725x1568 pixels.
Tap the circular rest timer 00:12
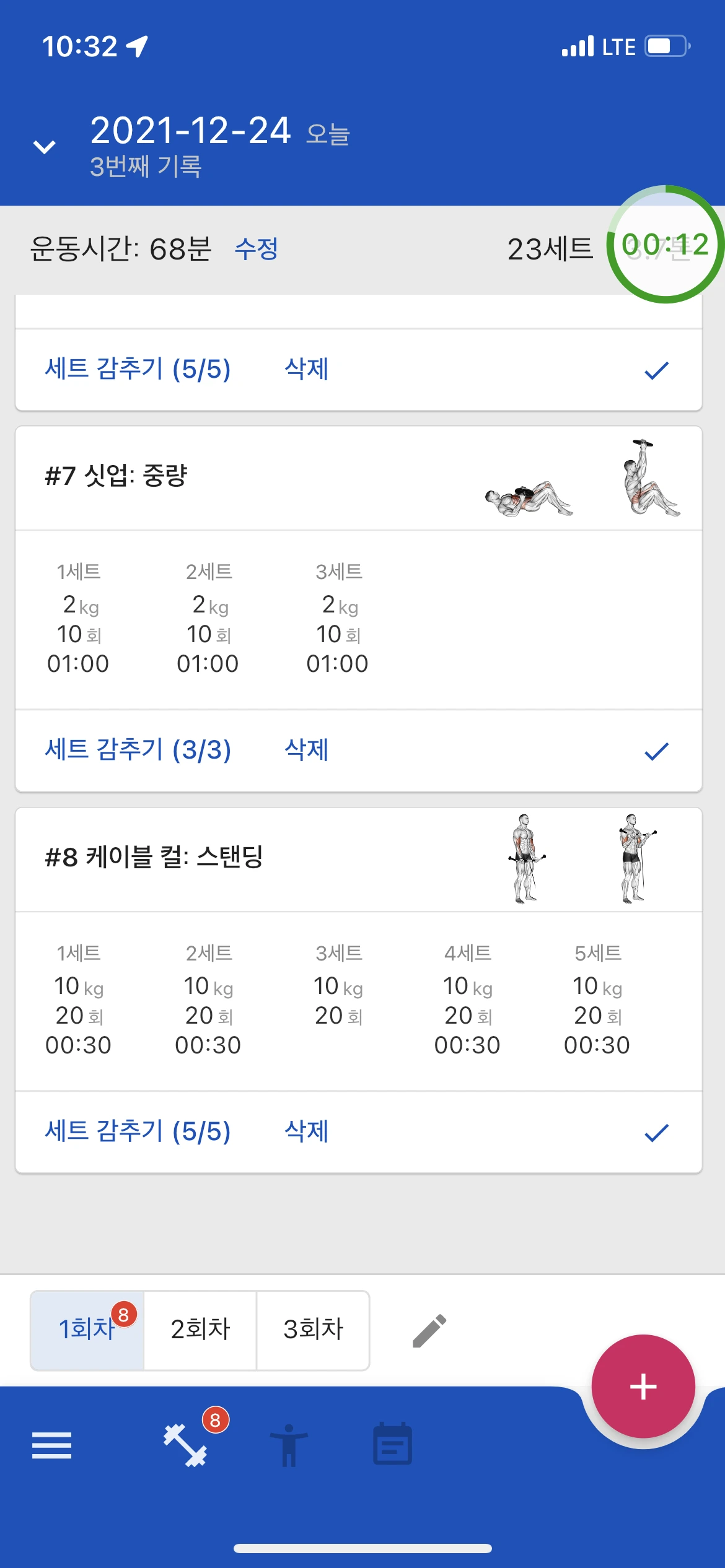(666, 245)
